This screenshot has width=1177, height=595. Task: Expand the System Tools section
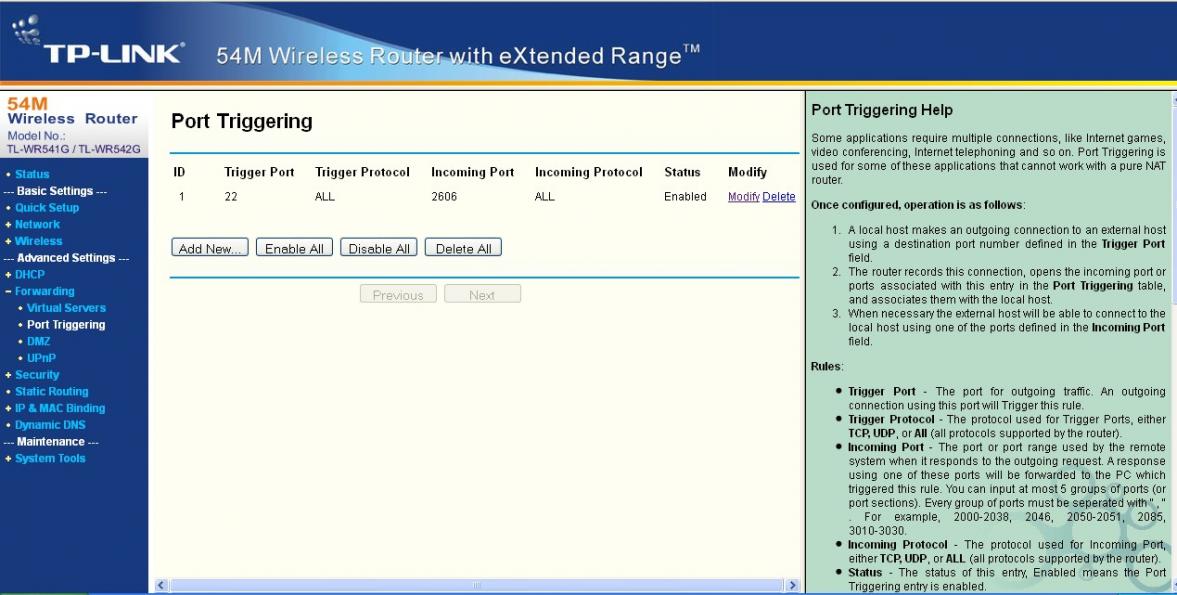pyautogui.click(x=50, y=458)
